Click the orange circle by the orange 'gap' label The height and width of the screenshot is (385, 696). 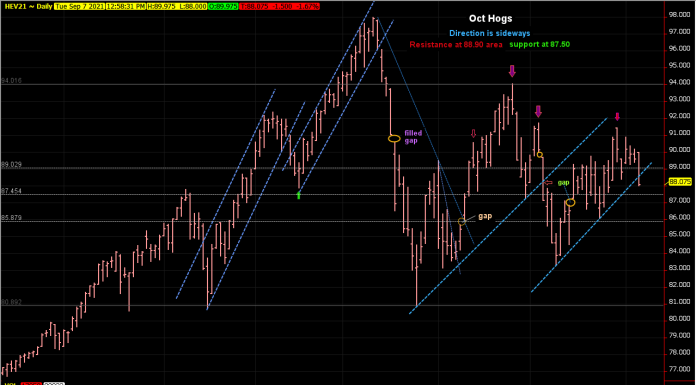pos(462,221)
